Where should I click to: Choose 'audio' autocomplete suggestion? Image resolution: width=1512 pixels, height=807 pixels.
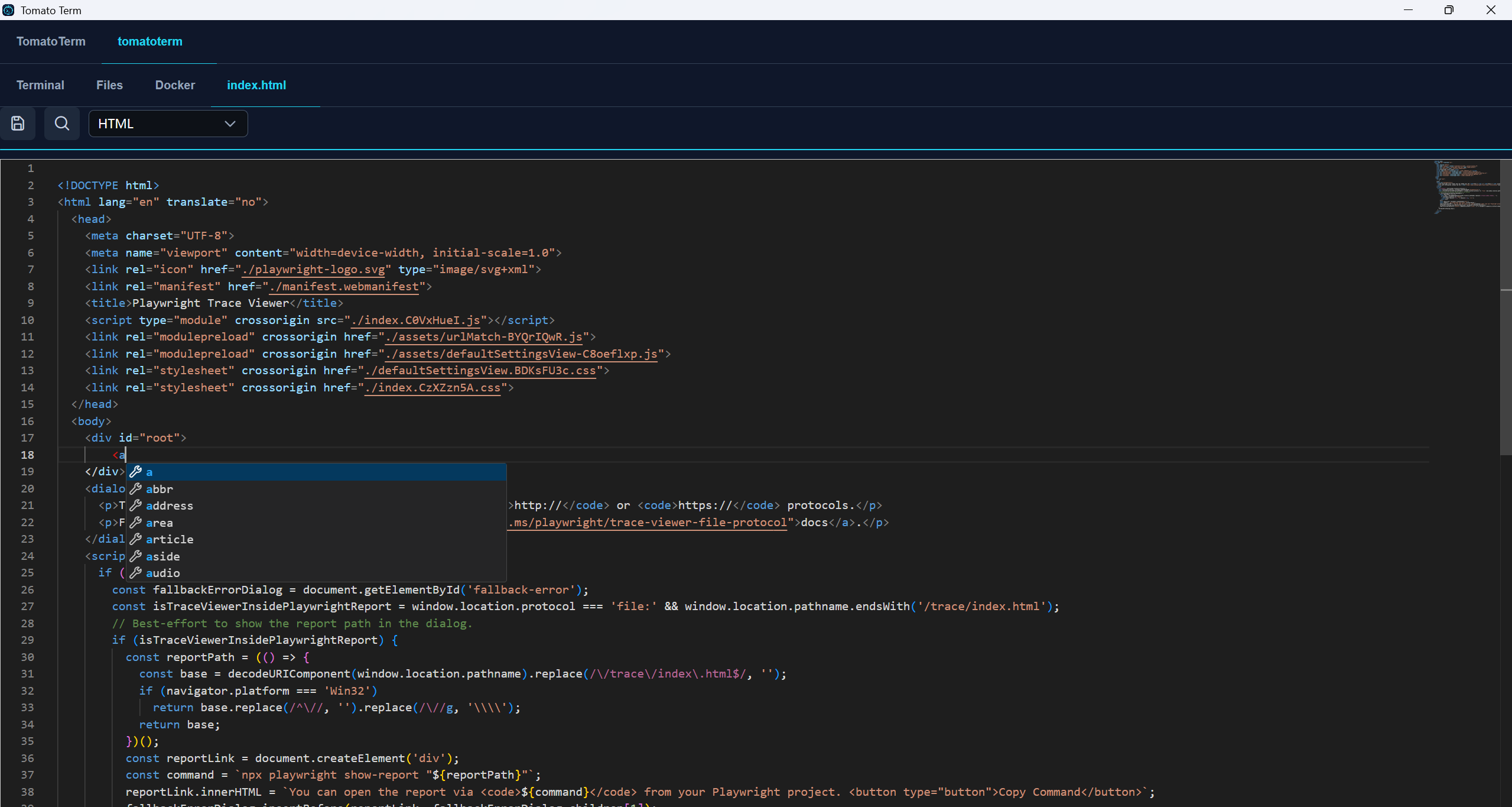coord(316,573)
